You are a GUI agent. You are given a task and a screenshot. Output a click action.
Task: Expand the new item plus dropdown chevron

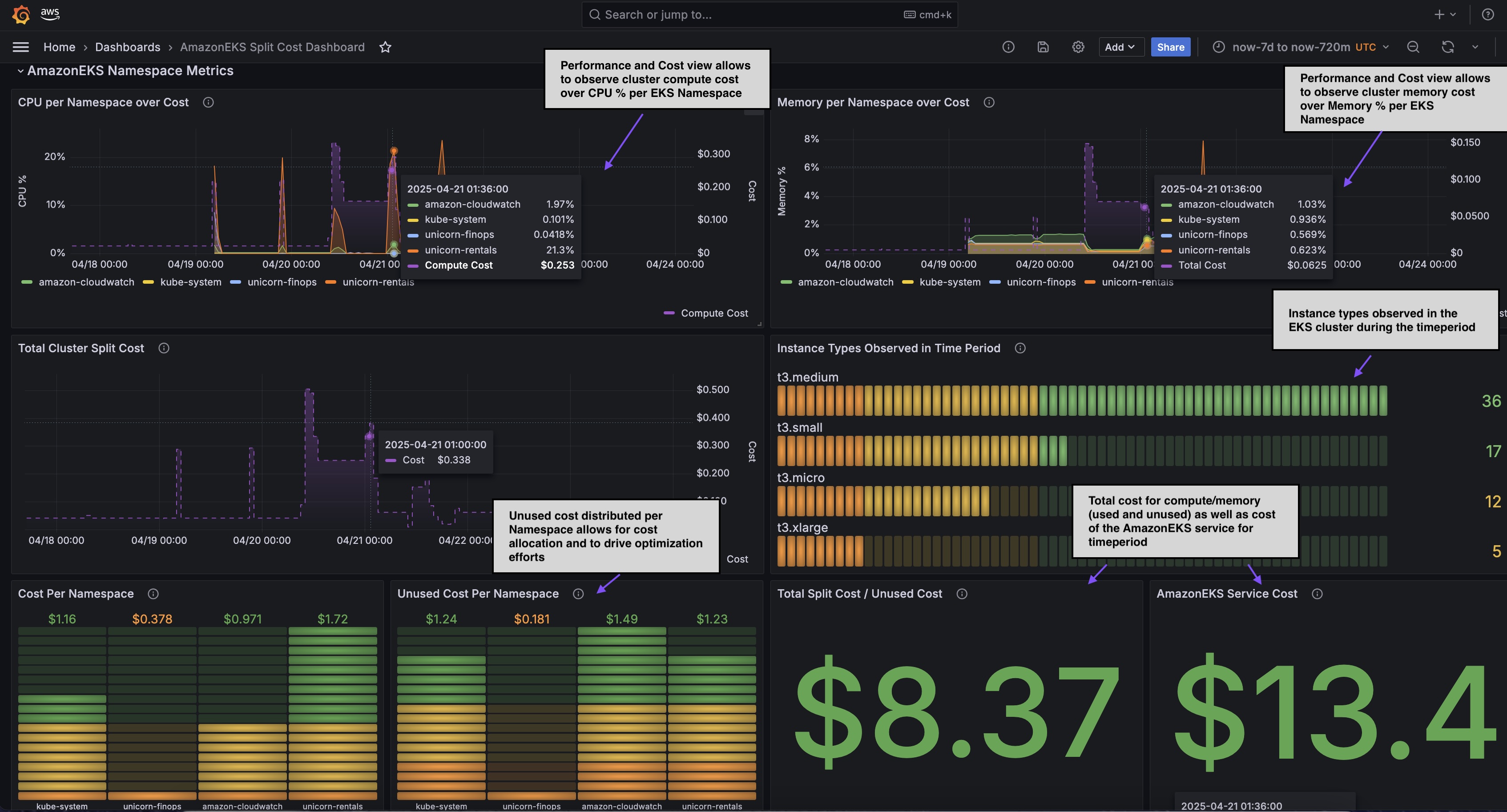click(1453, 15)
